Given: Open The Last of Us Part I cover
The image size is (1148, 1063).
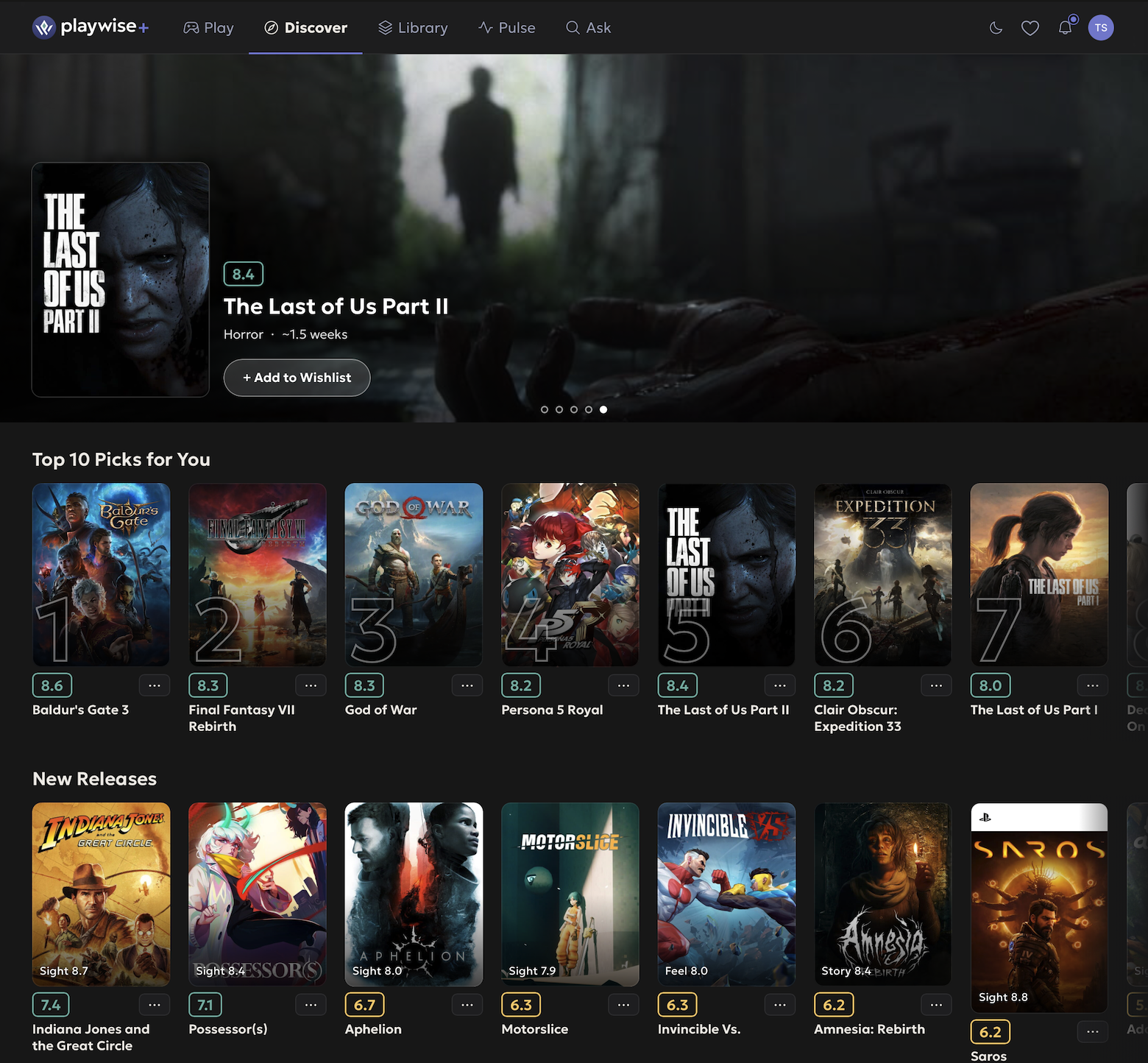Looking at the screenshot, I should (x=1040, y=575).
